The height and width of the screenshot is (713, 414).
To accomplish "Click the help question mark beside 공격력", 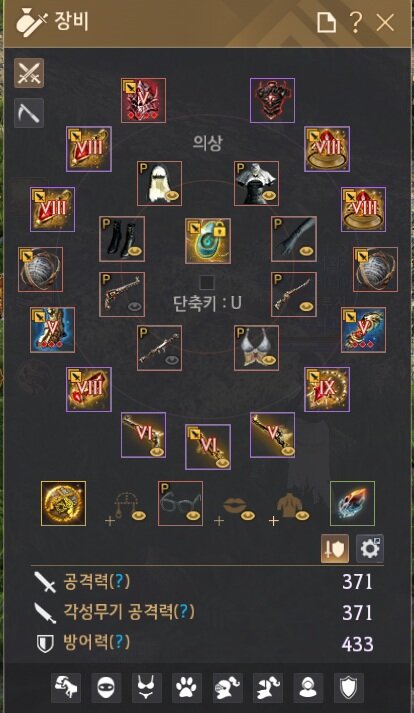I will pos(119,581).
